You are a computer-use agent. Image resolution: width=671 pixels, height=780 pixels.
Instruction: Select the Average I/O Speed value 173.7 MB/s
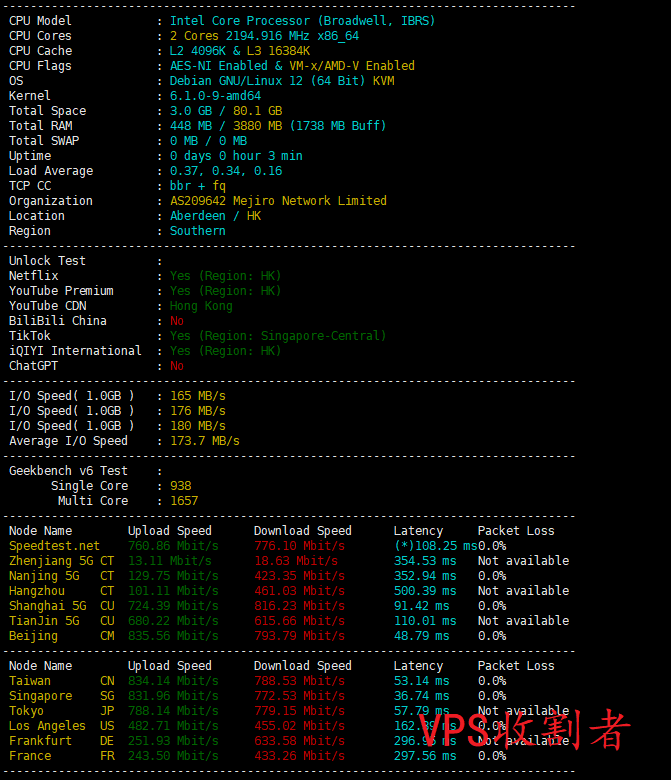[x=204, y=441]
